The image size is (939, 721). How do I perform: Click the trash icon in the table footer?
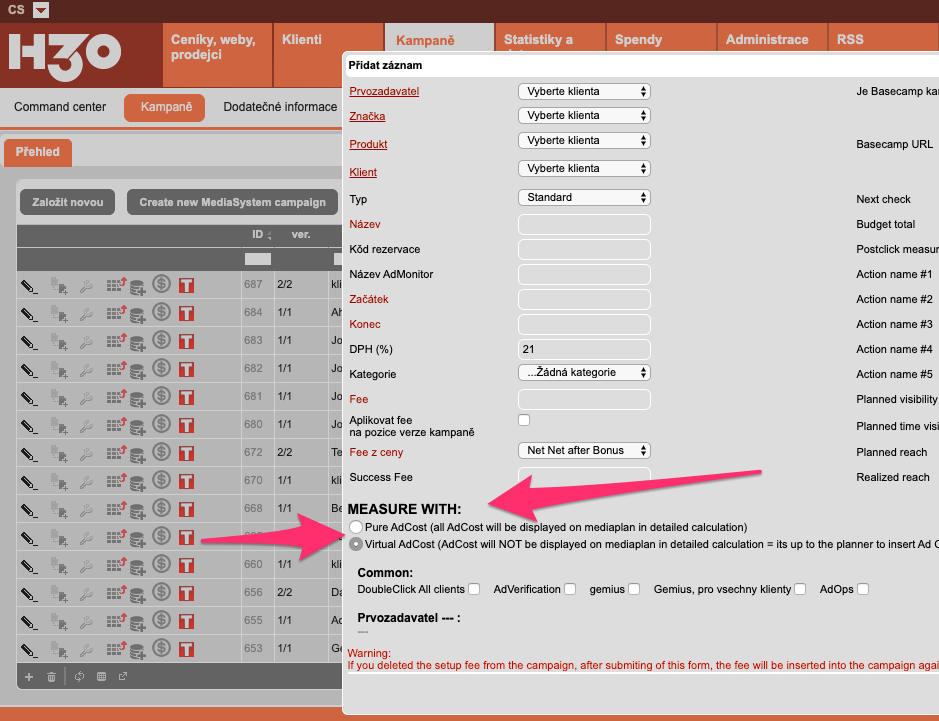click(x=51, y=677)
